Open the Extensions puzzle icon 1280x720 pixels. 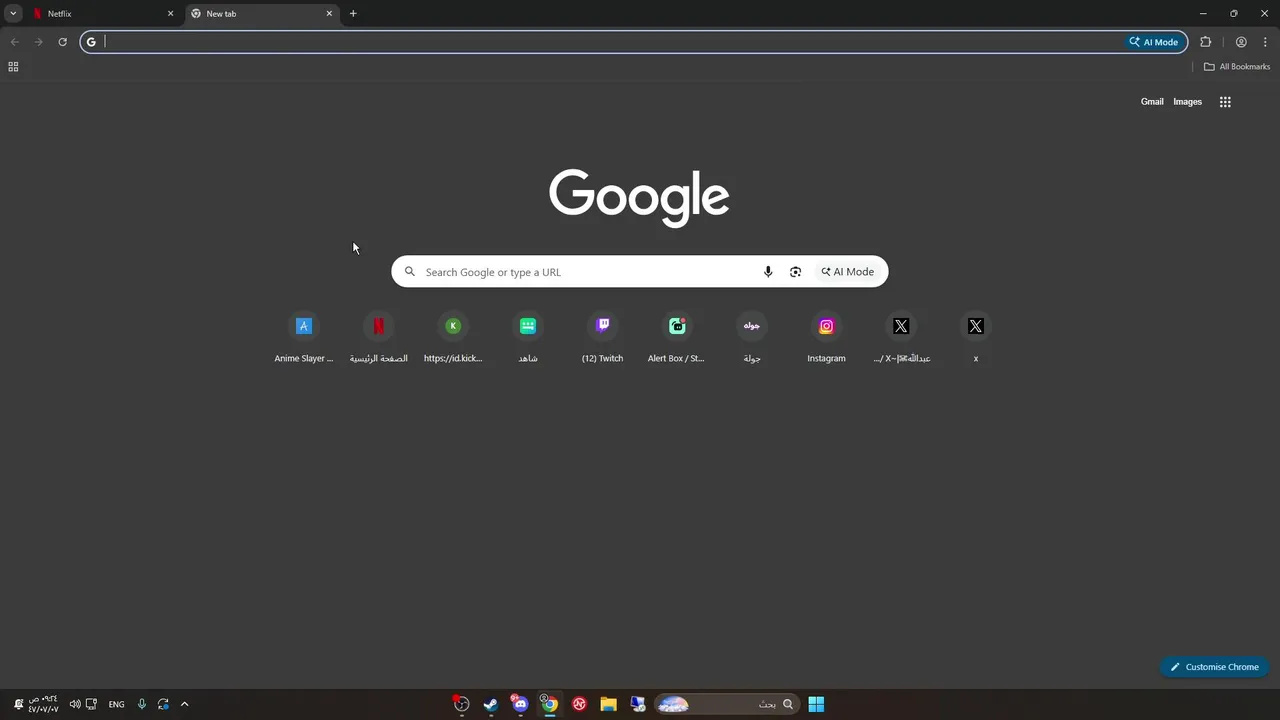pos(1205,42)
